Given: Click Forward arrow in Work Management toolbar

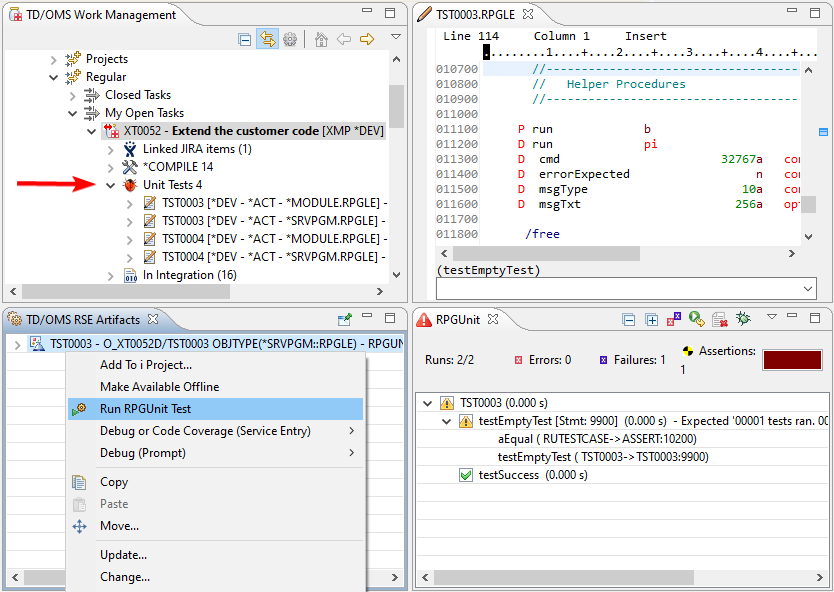Looking at the screenshot, I should pos(367,39).
